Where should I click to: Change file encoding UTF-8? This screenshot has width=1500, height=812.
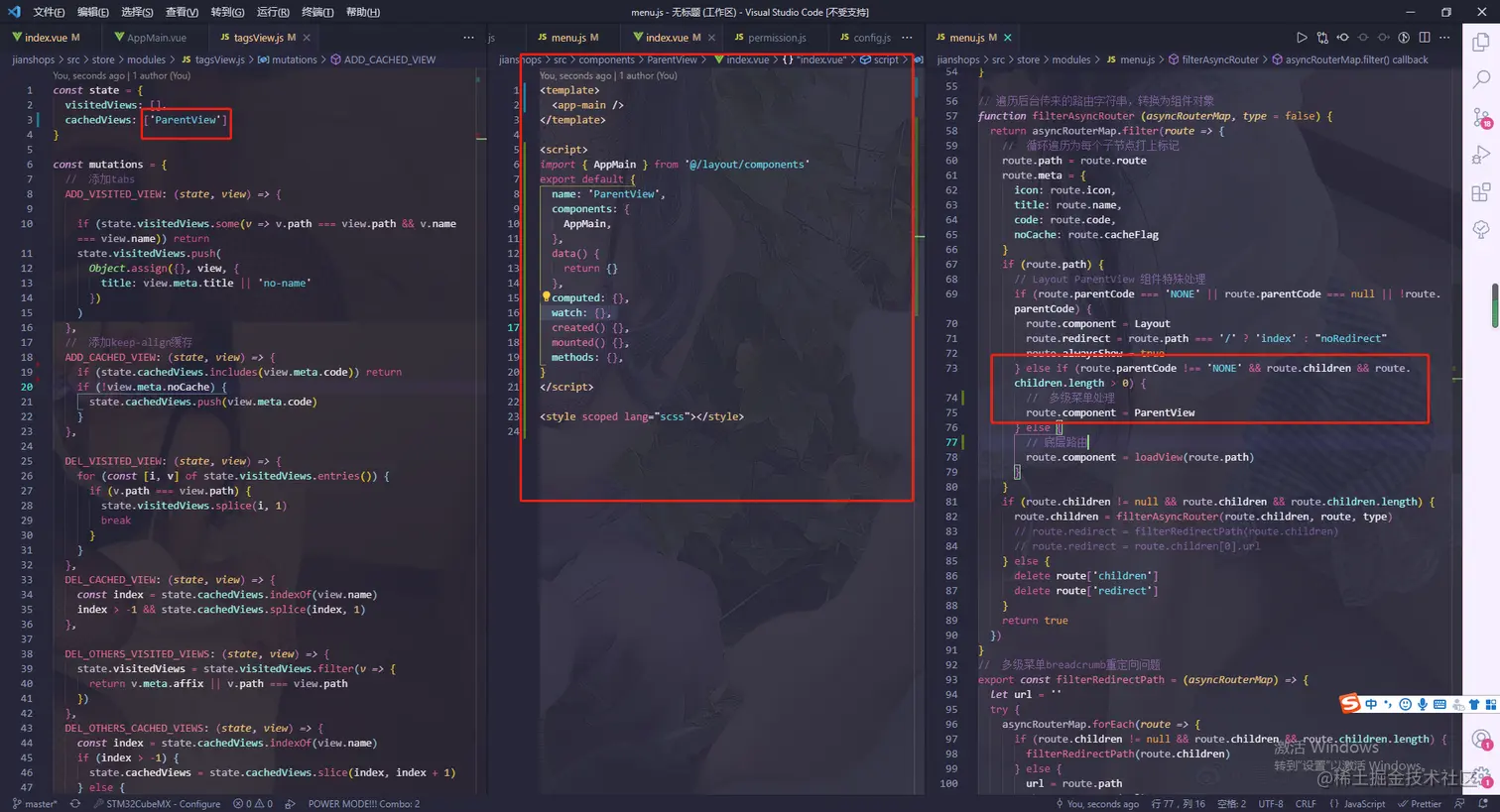pyautogui.click(x=1271, y=804)
